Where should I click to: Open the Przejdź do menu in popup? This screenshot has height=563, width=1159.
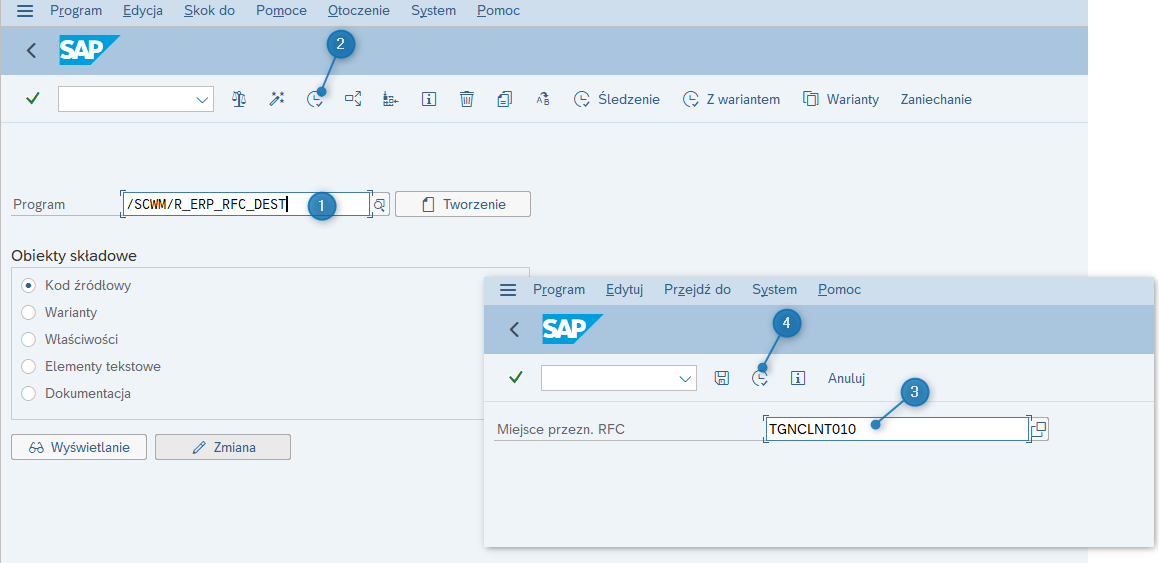(x=697, y=290)
